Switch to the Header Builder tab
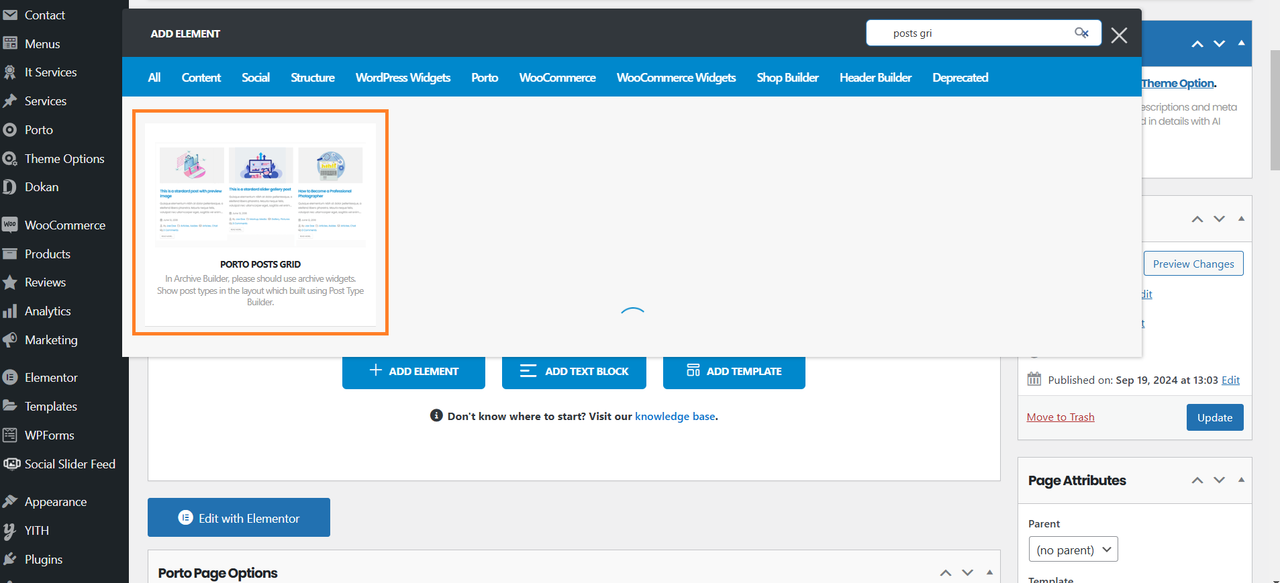This screenshot has width=1280, height=583. point(876,77)
